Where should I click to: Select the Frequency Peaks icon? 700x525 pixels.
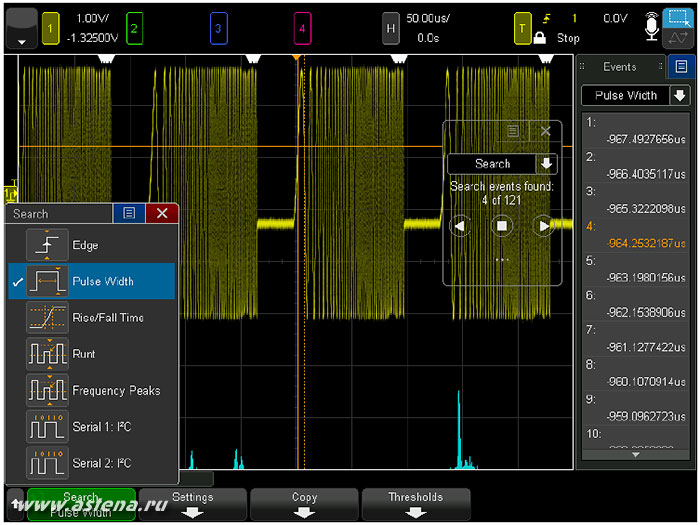47,390
